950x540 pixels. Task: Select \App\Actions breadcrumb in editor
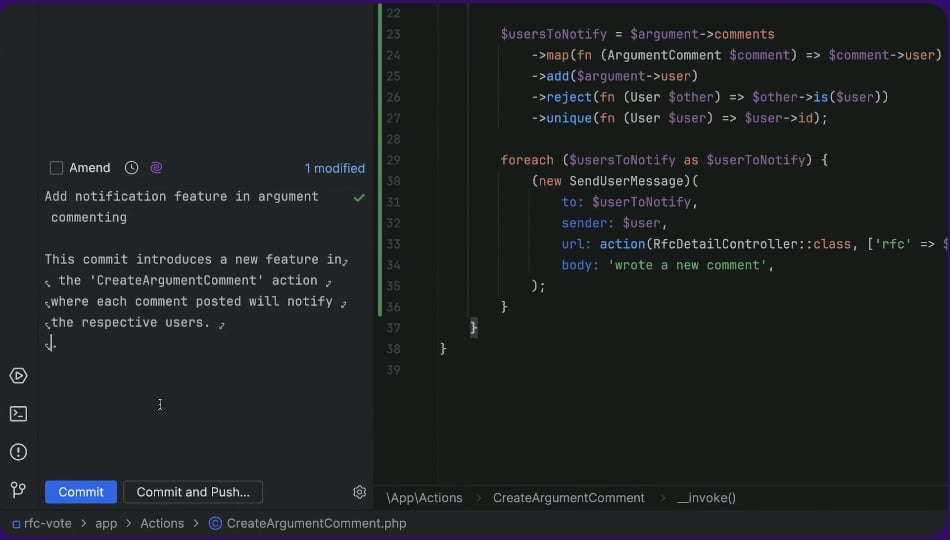pyautogui.click(x=424, y=498)
